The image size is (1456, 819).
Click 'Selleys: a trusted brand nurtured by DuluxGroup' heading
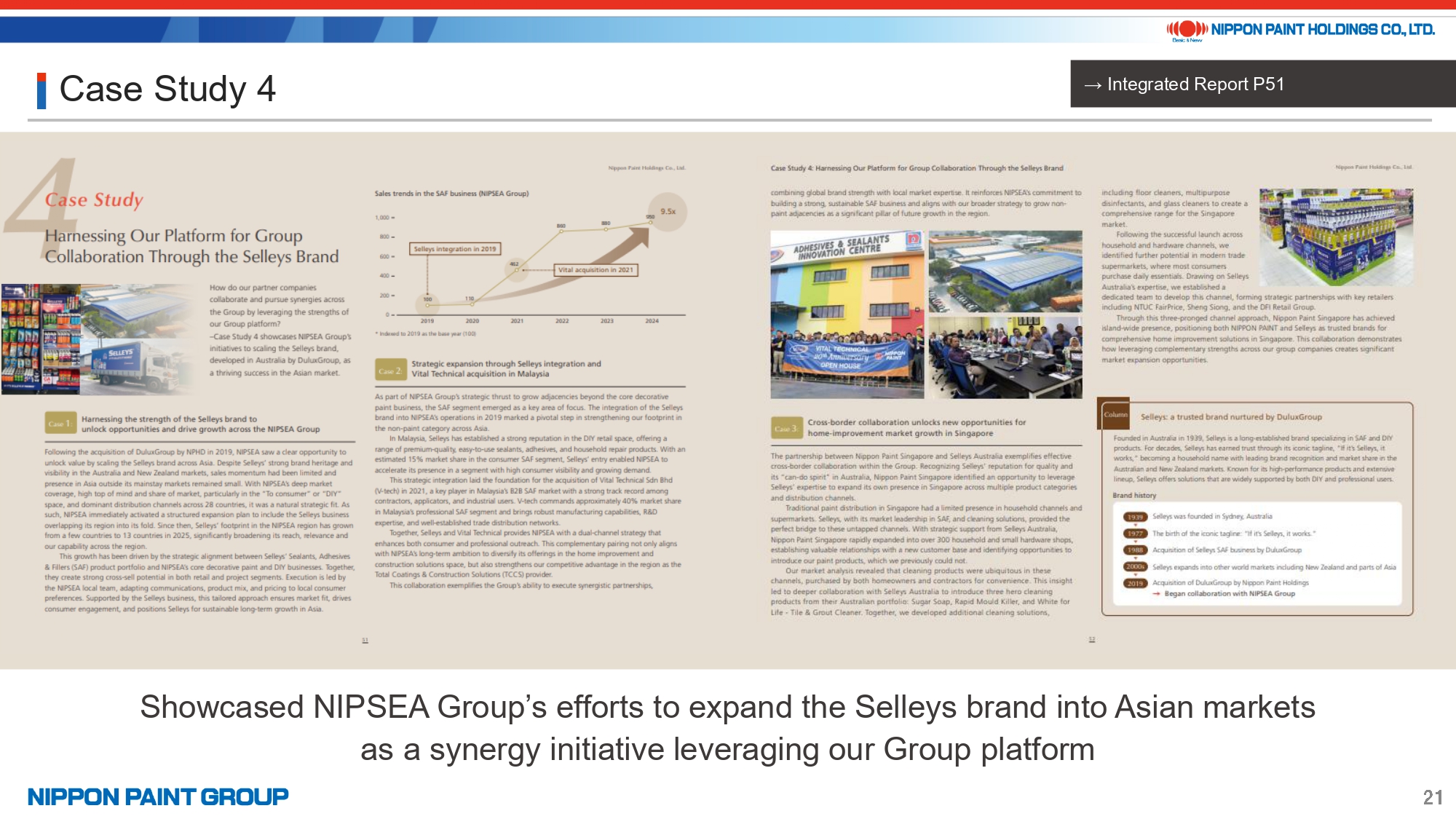1231,416
